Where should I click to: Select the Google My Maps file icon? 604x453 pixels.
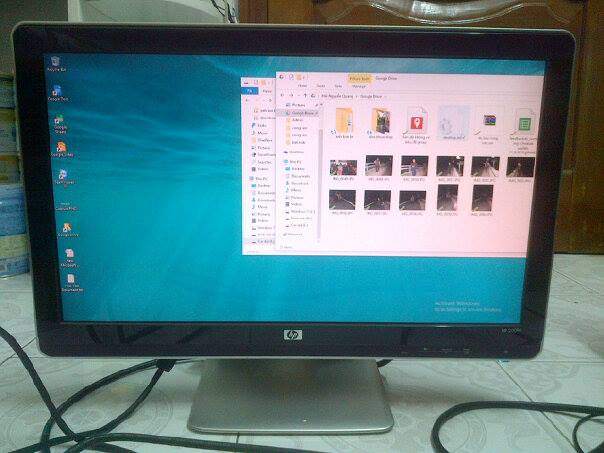click(415, 122)
